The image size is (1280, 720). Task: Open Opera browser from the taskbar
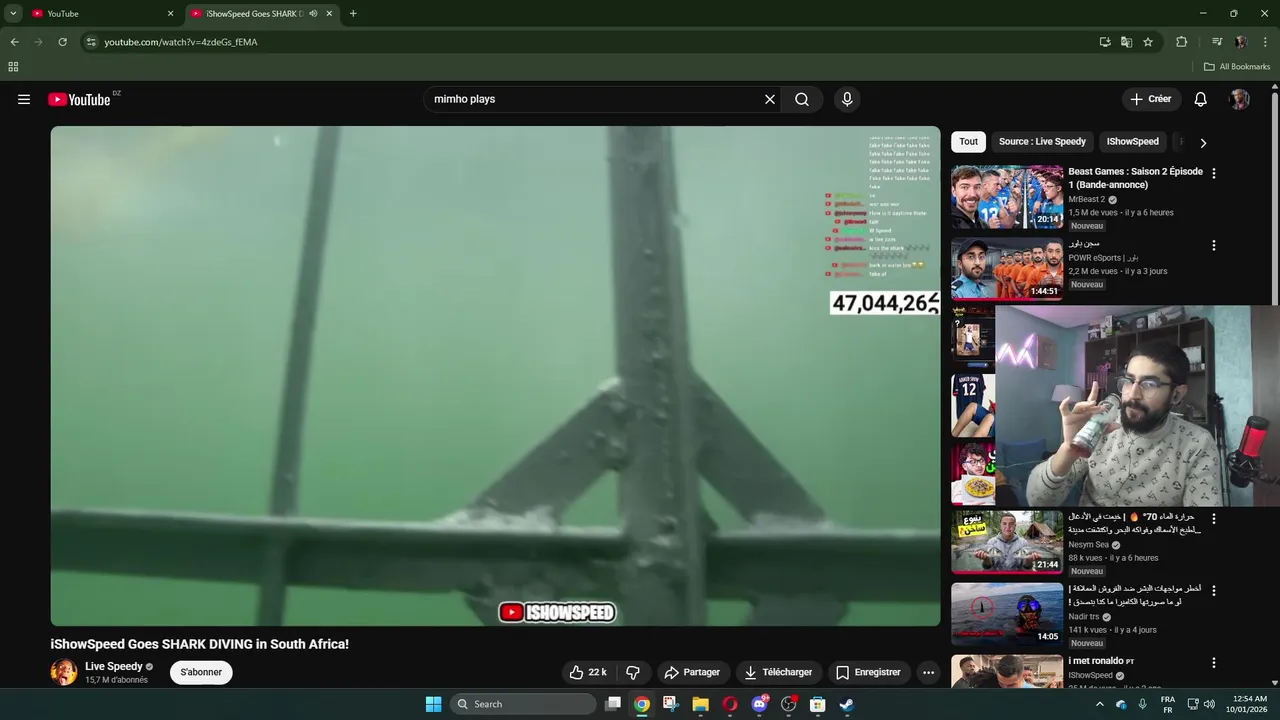pyautogui.click(x=730, y=704)
